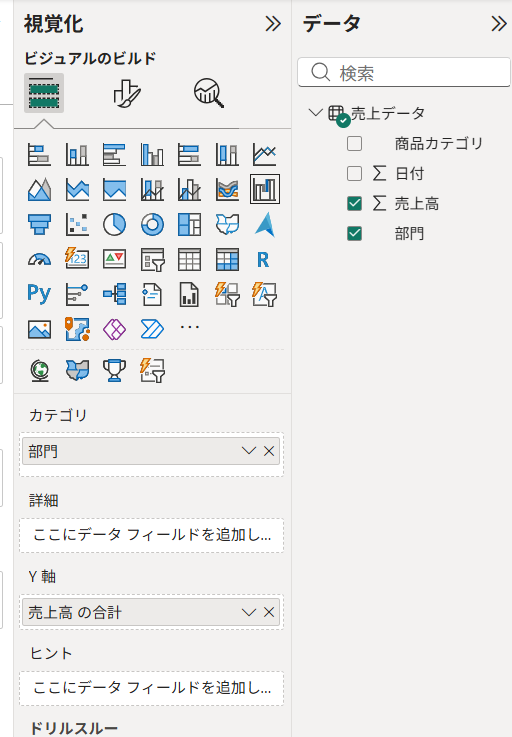Collapse the 視覚化 pane with chevrons
The image size is (512, 737).
(273, 24)
